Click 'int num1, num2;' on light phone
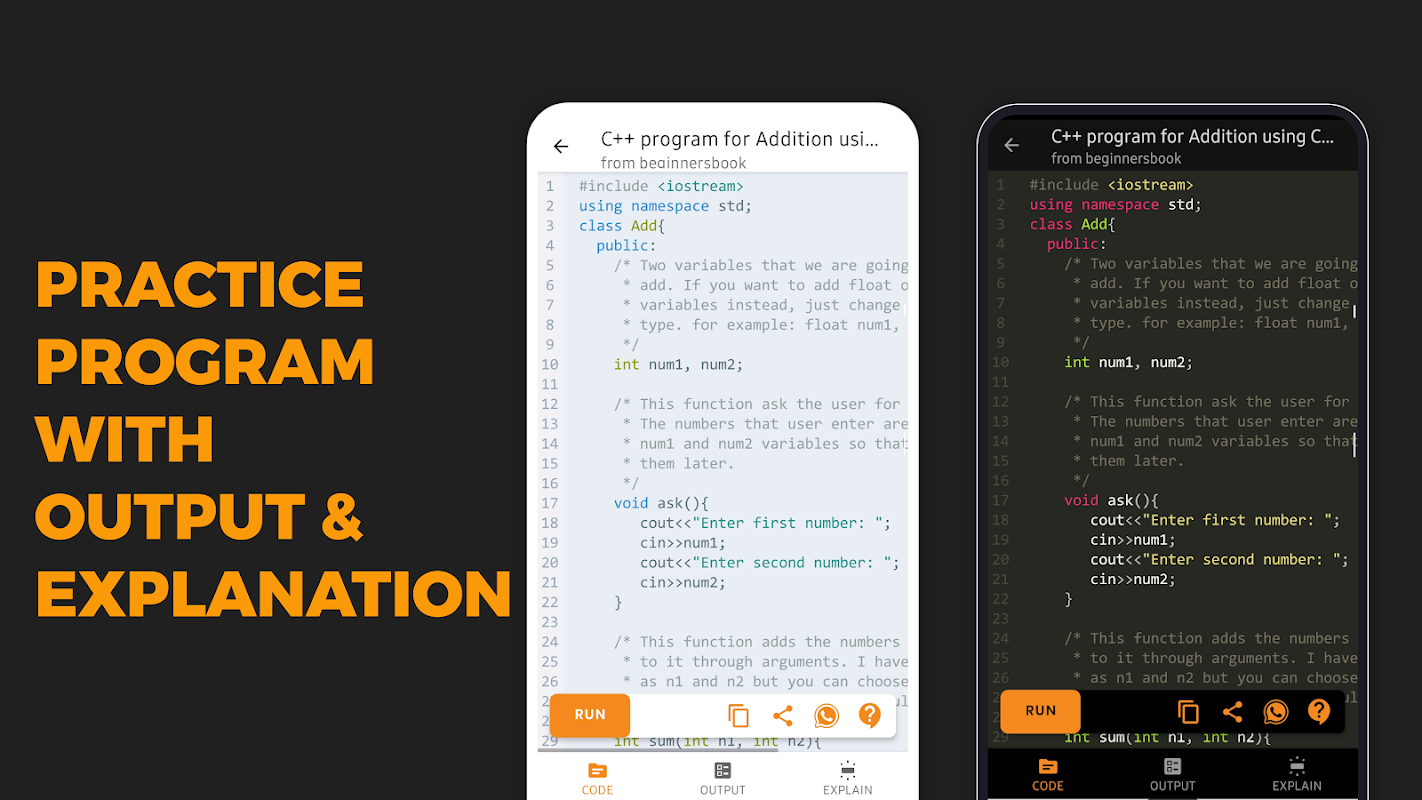The width and height of the screenshot is (1422, 800). tap(679, 364)
